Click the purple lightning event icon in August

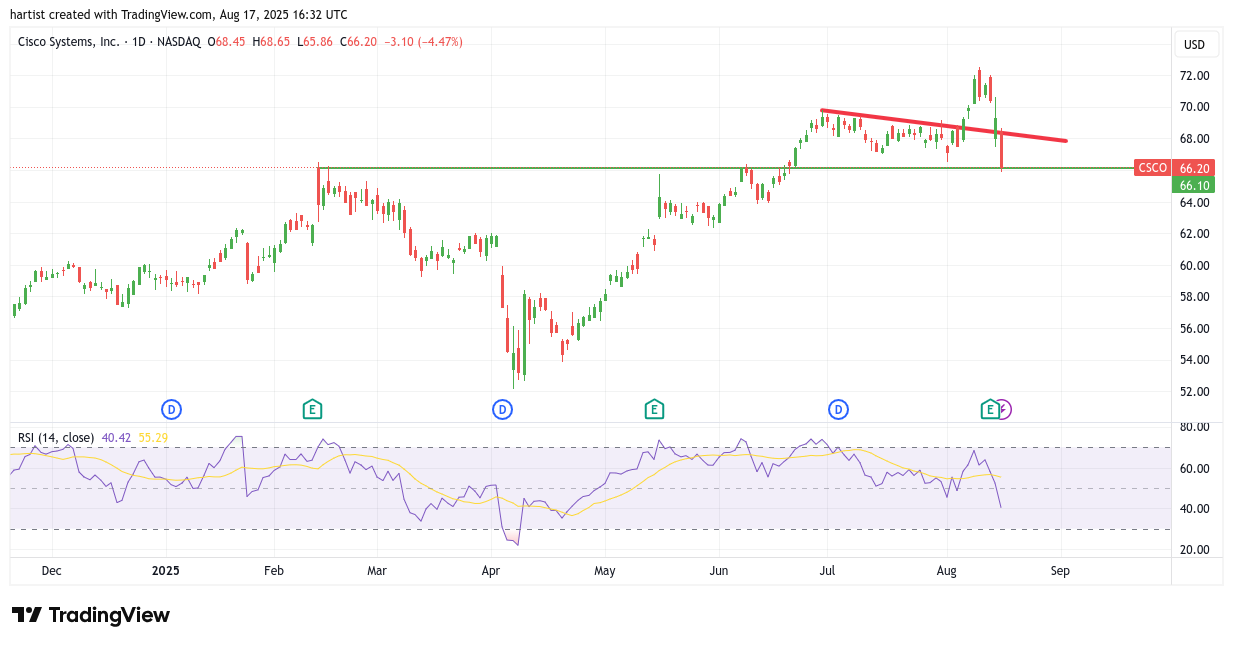1004,409
